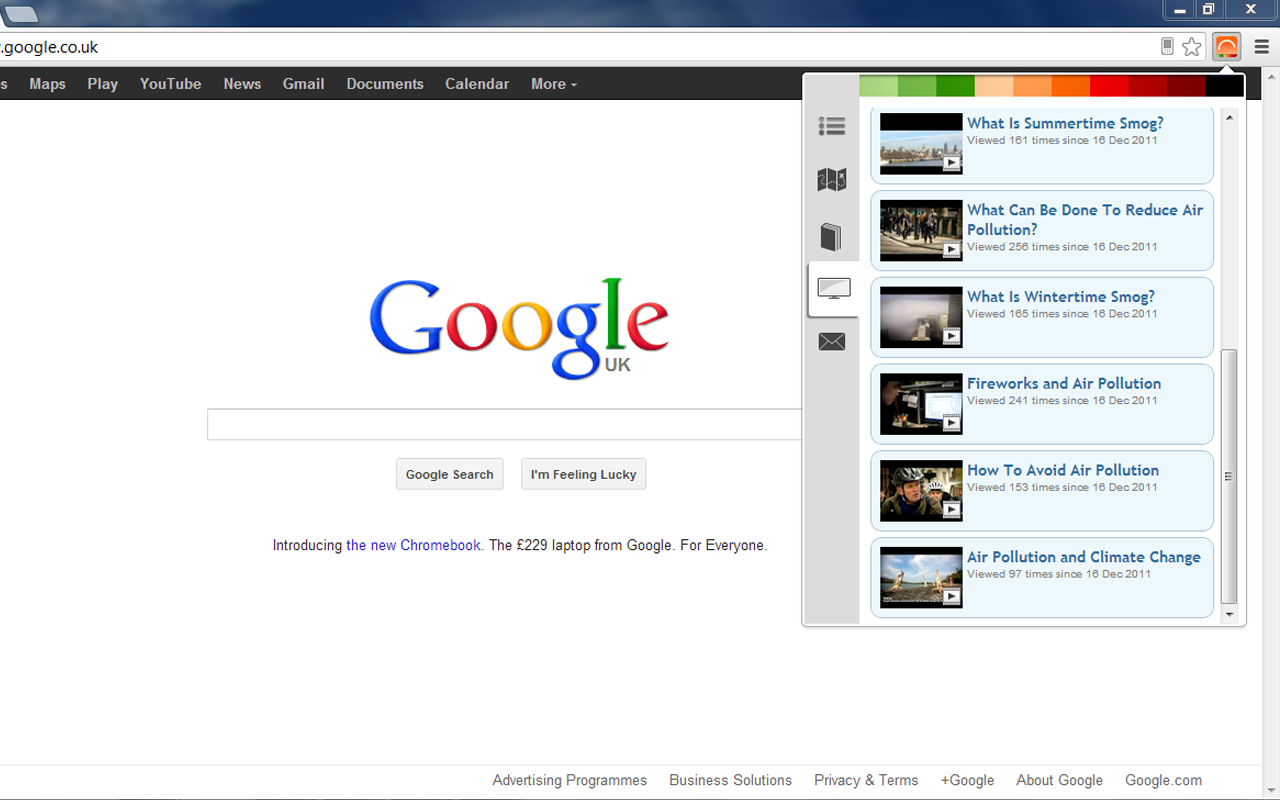
Task: Select the bright orange index swatch
Action: point(1071,86)
